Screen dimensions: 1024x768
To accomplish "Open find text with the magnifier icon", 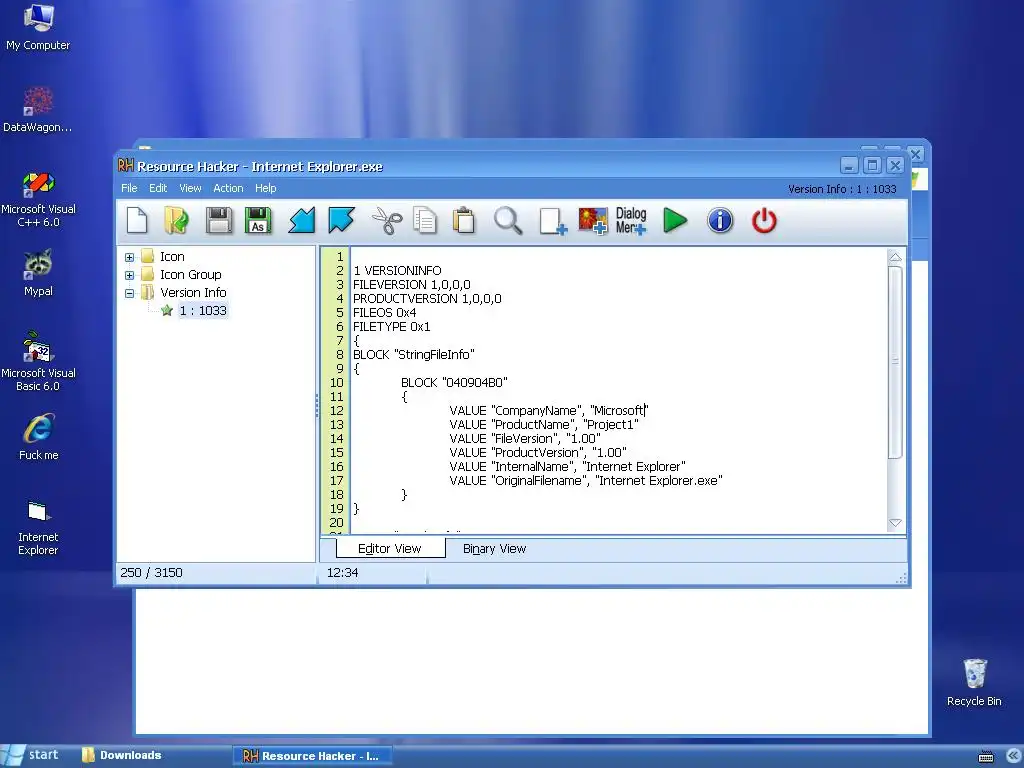I will point(507,220).
